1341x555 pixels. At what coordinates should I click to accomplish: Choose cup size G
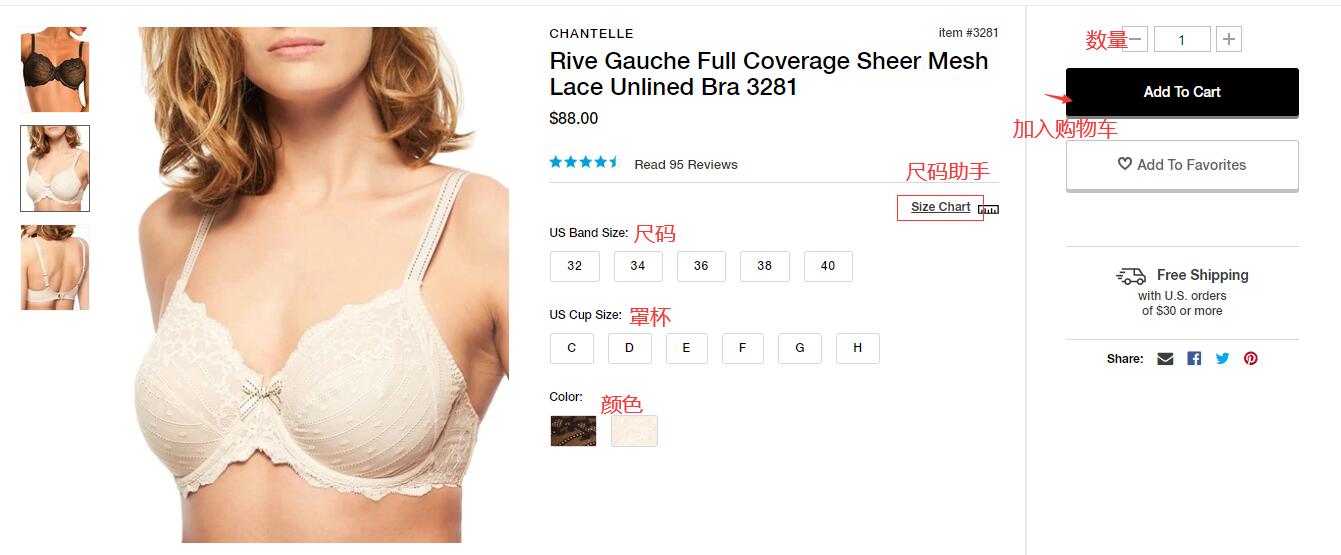click(800, 348)
